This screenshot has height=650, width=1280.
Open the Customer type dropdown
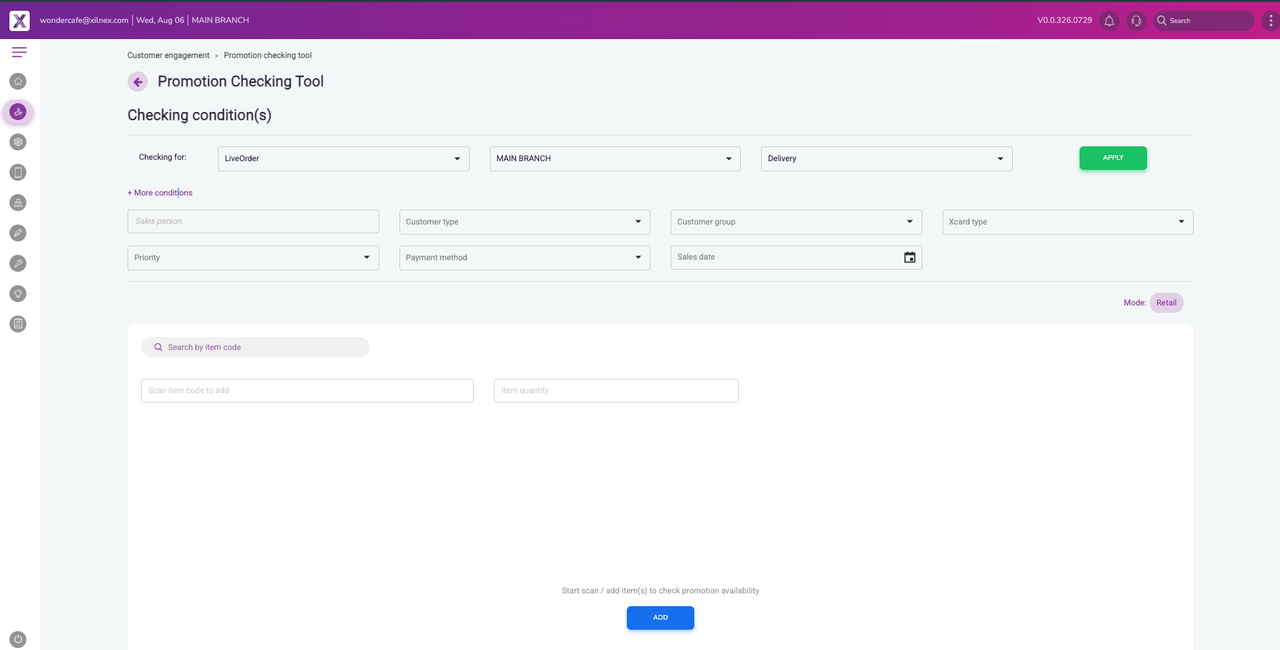click(524, 222)
